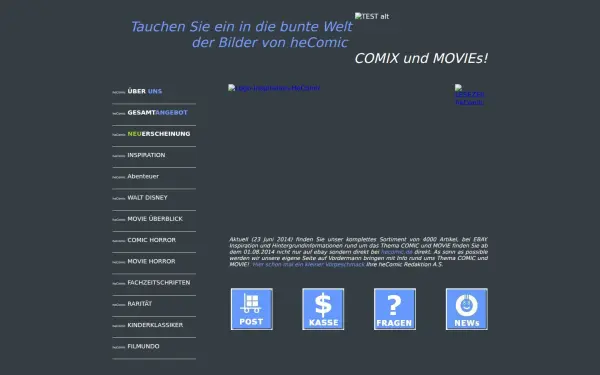The image size is (600, 375).
Task: Select COMIC HORROR category
Action: pyautogui.click(x=152, y=240)
